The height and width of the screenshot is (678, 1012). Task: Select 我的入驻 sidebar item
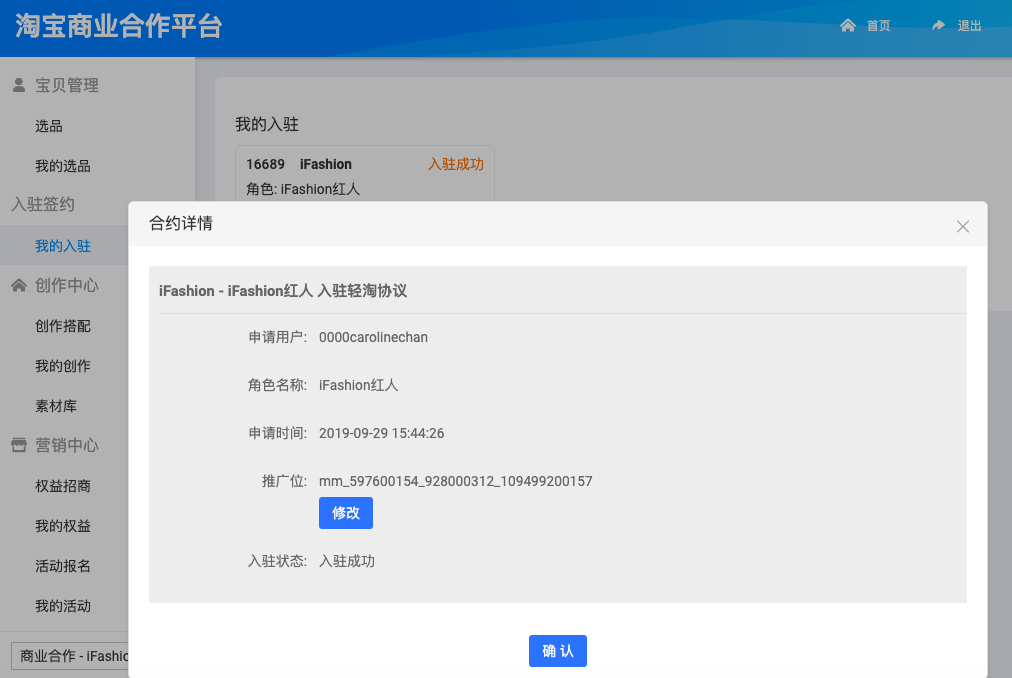63,246
